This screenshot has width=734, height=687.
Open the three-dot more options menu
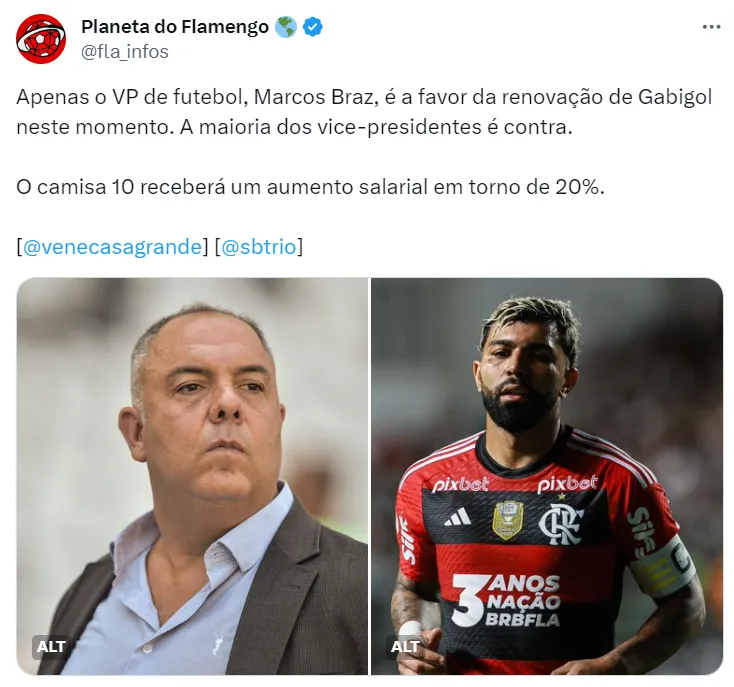(x=711, y=27)
